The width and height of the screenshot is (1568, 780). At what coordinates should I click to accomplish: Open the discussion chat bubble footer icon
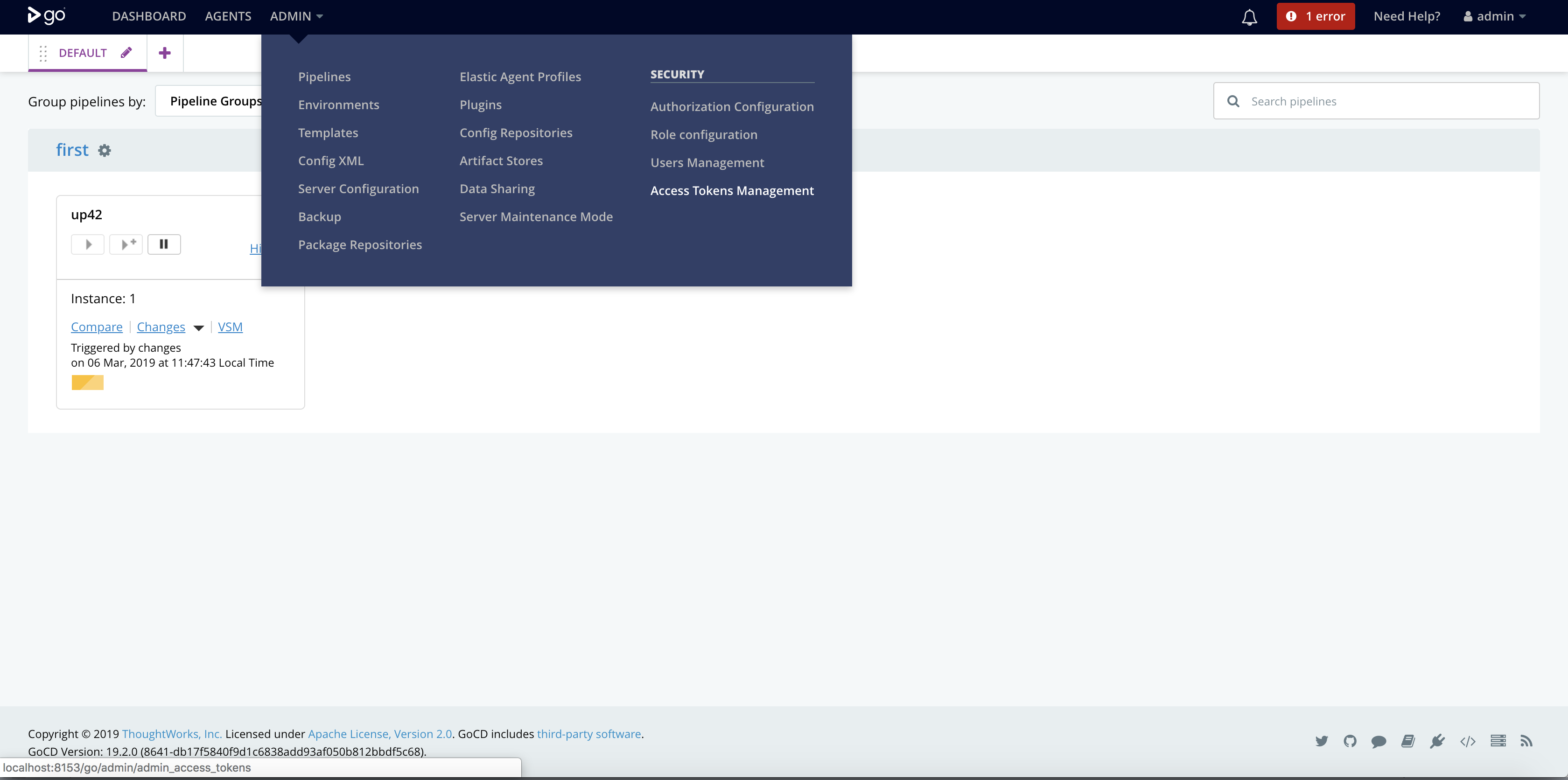(1379, 741)
